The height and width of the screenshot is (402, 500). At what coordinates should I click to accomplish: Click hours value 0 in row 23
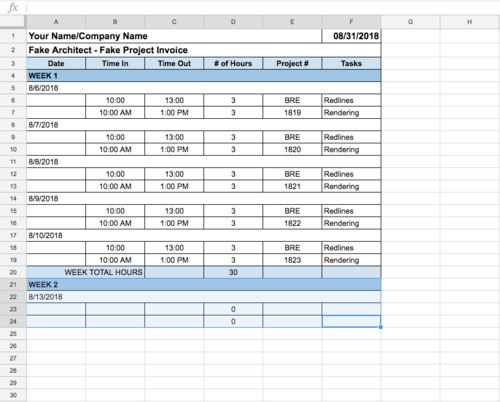233,309
